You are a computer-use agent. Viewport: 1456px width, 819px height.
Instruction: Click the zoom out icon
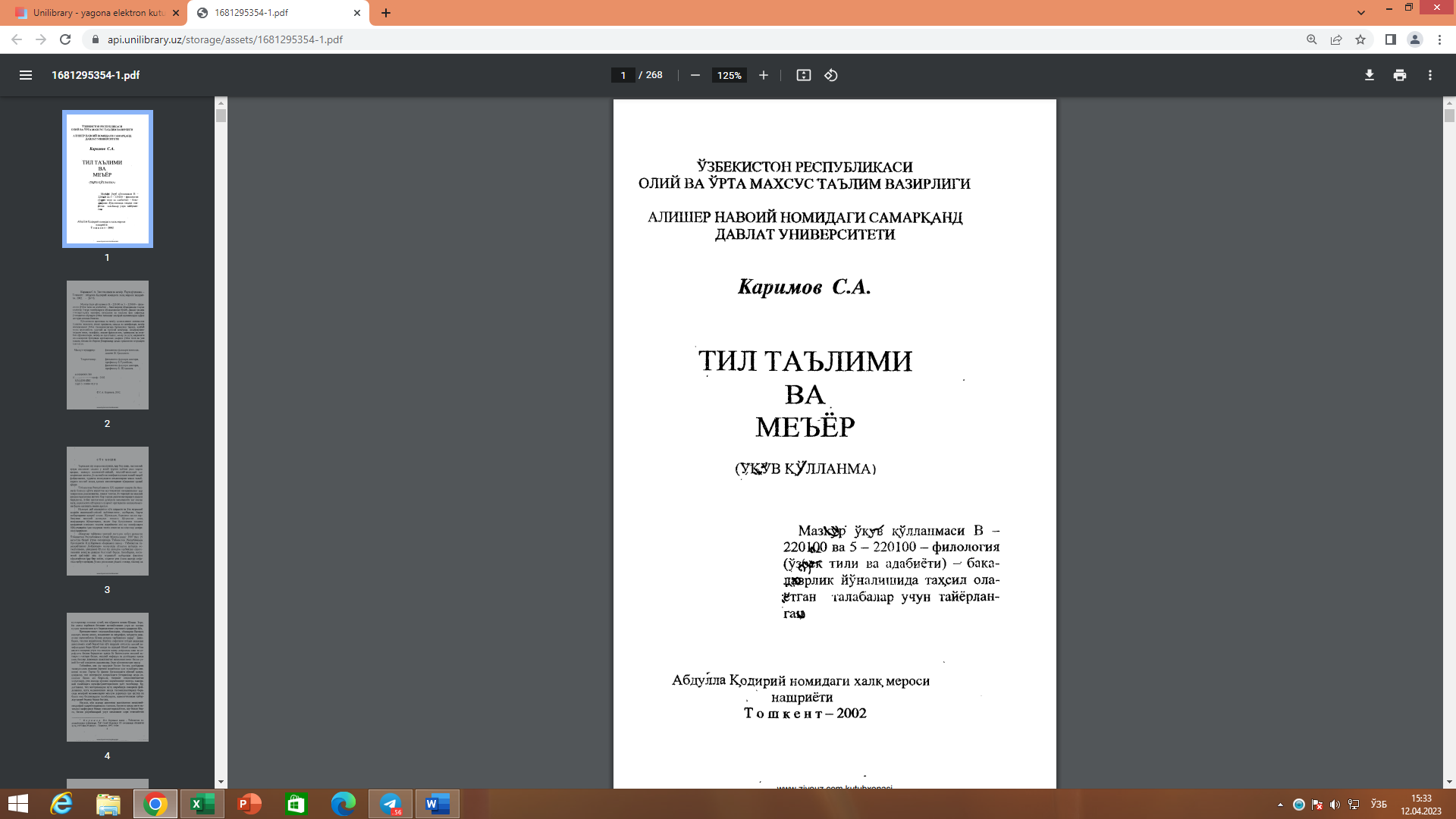coord(694,75)
